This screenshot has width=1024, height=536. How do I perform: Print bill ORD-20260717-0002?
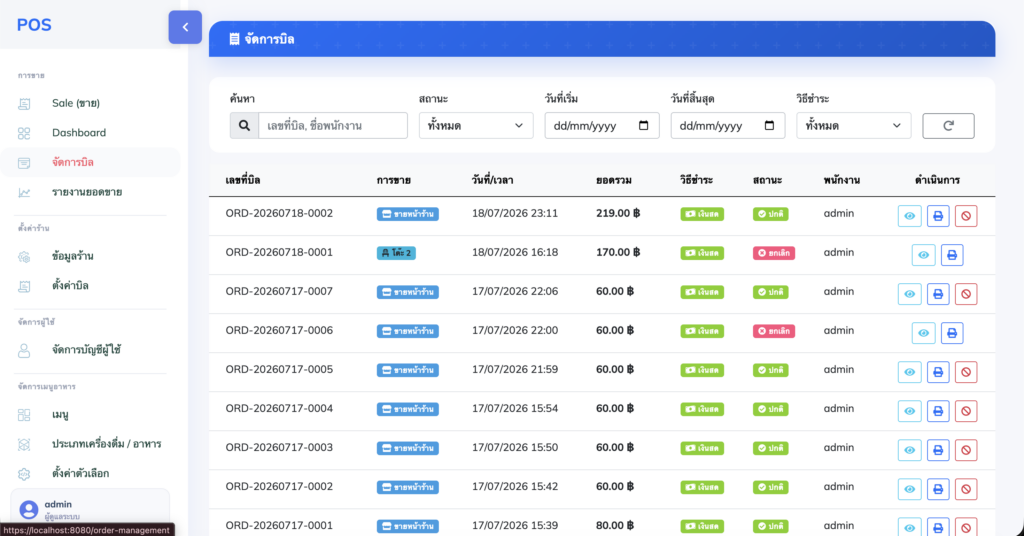(x=938, y=489)
